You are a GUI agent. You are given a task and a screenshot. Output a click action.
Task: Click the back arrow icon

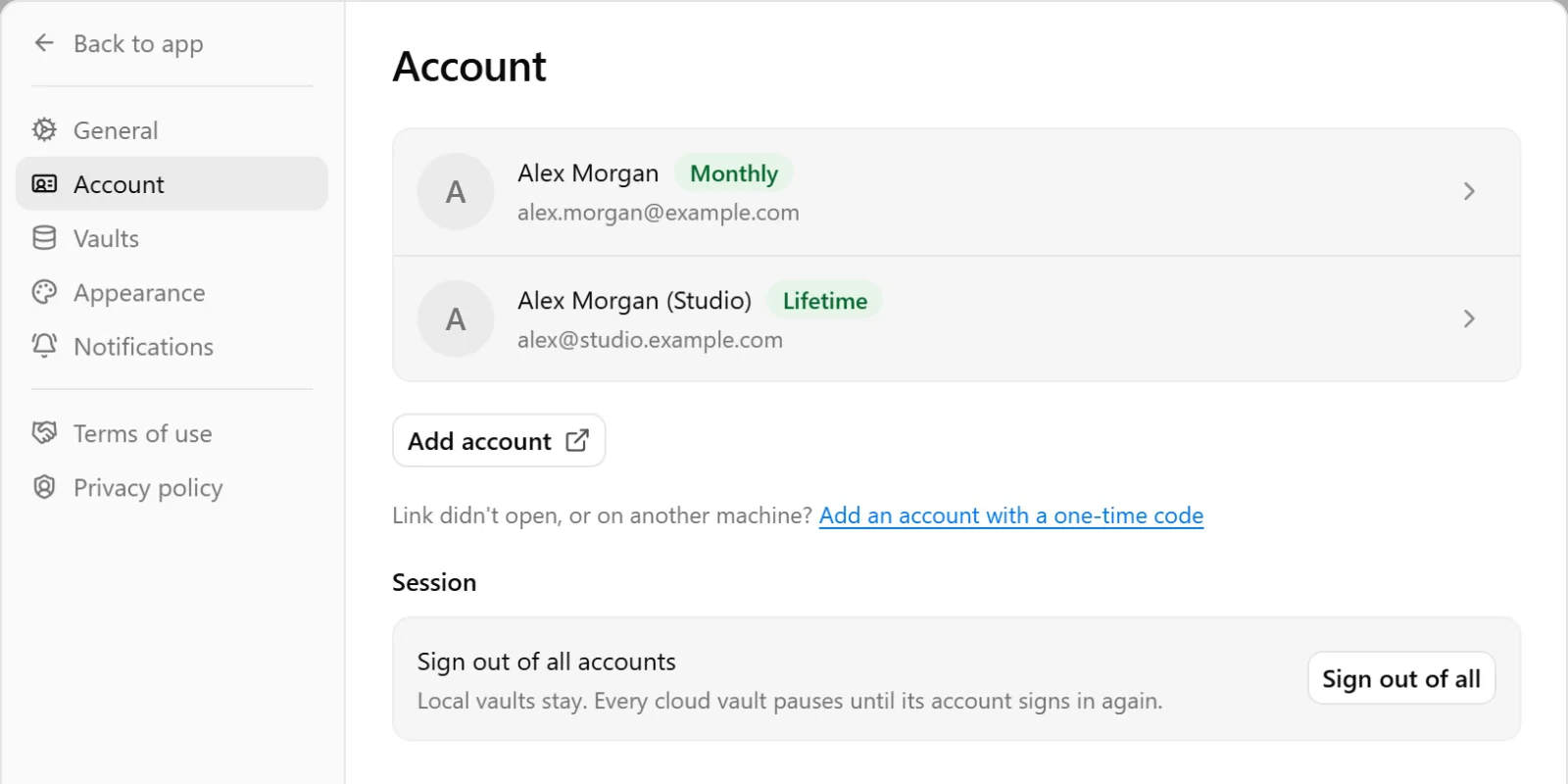tap(44, 43)
